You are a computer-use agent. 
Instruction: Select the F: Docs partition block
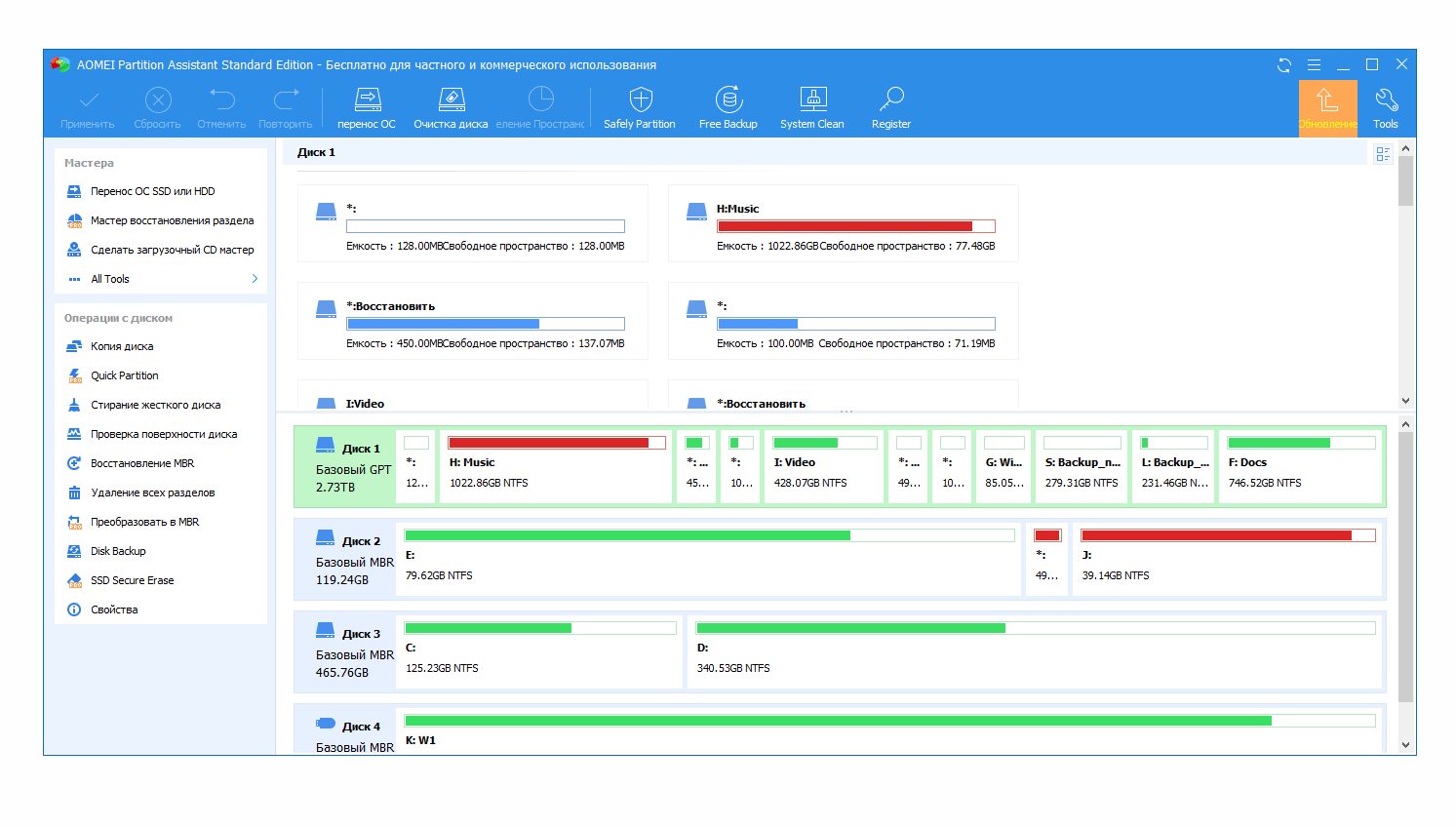coord(1300,468)
